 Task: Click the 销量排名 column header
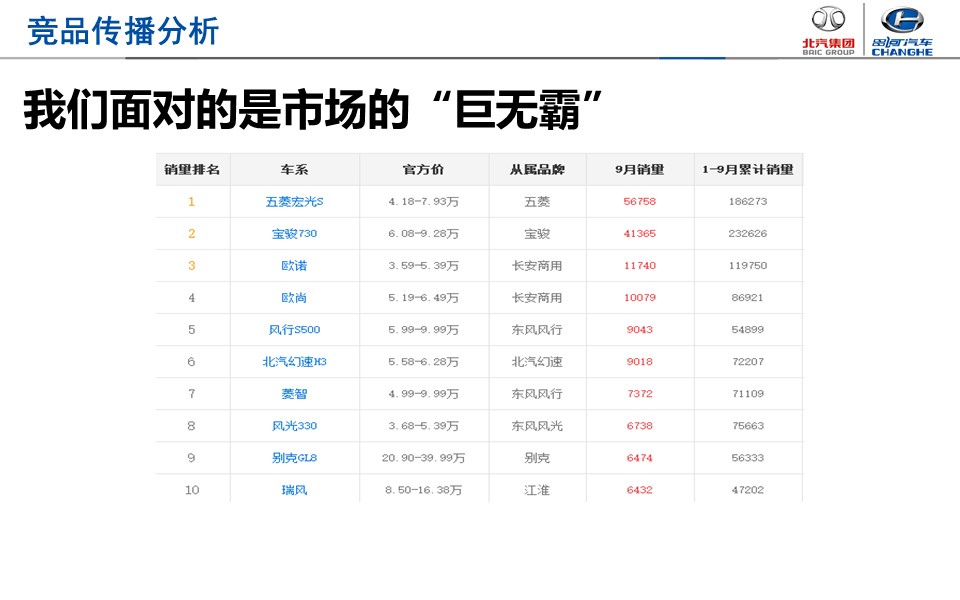[192, 170]
